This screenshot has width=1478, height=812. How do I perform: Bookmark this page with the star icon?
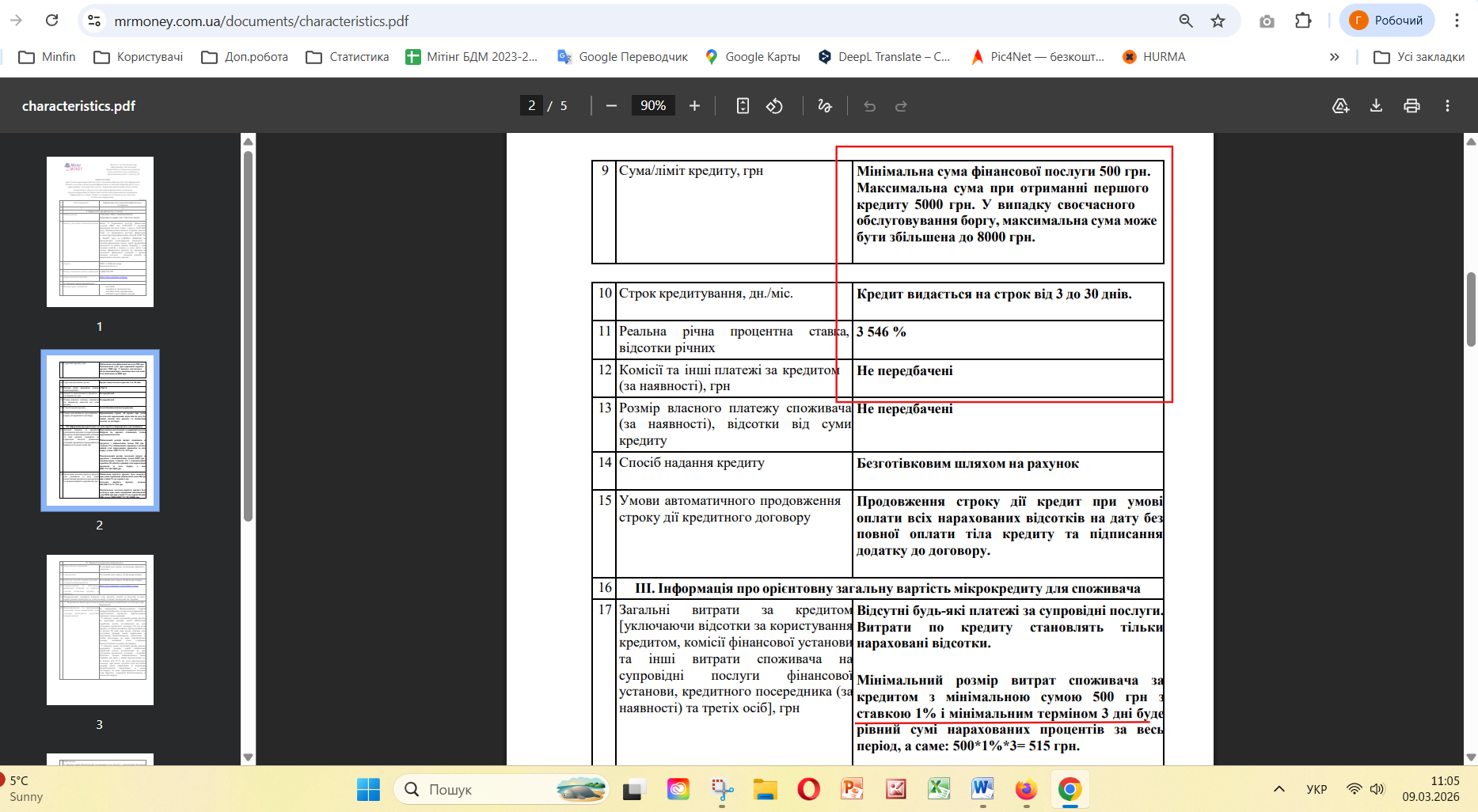click(1218, 21)
